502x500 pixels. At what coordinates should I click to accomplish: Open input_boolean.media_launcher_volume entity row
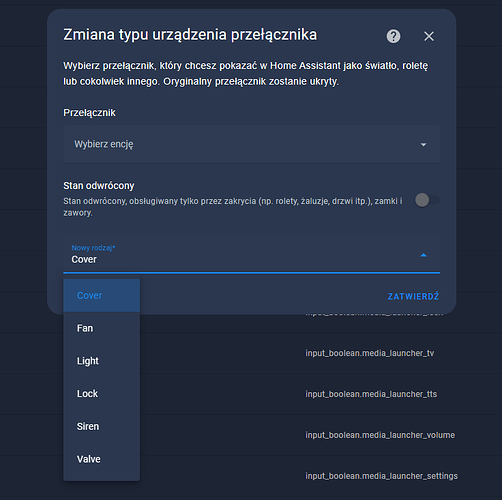click(x=380, y=435)
